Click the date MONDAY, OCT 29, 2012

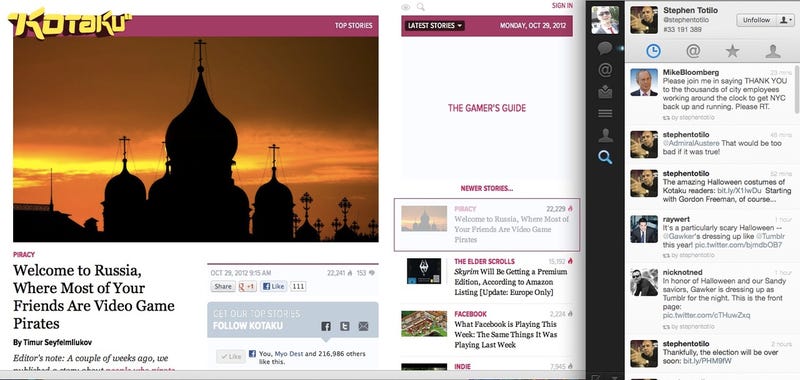(533, 26)
